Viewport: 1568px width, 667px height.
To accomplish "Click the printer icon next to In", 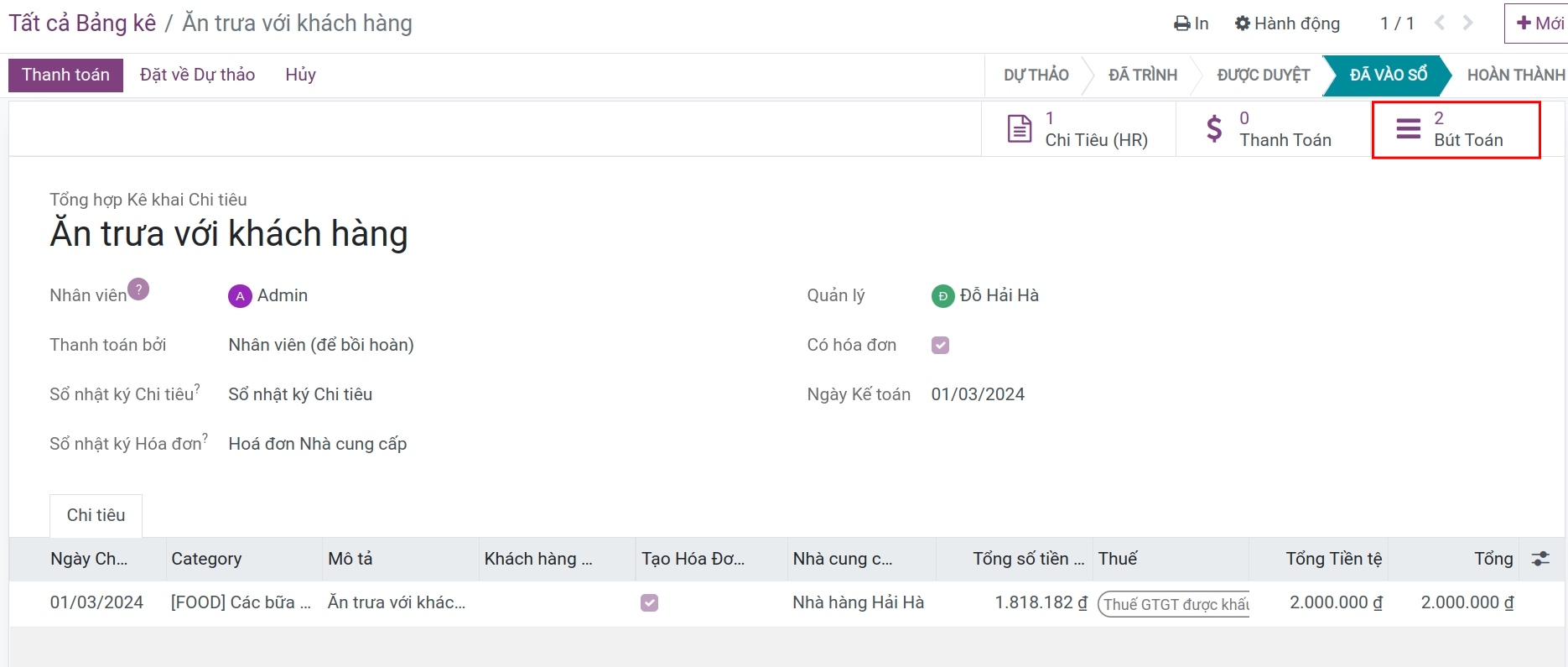I will pyautogui.click(x=1181, y=23).
